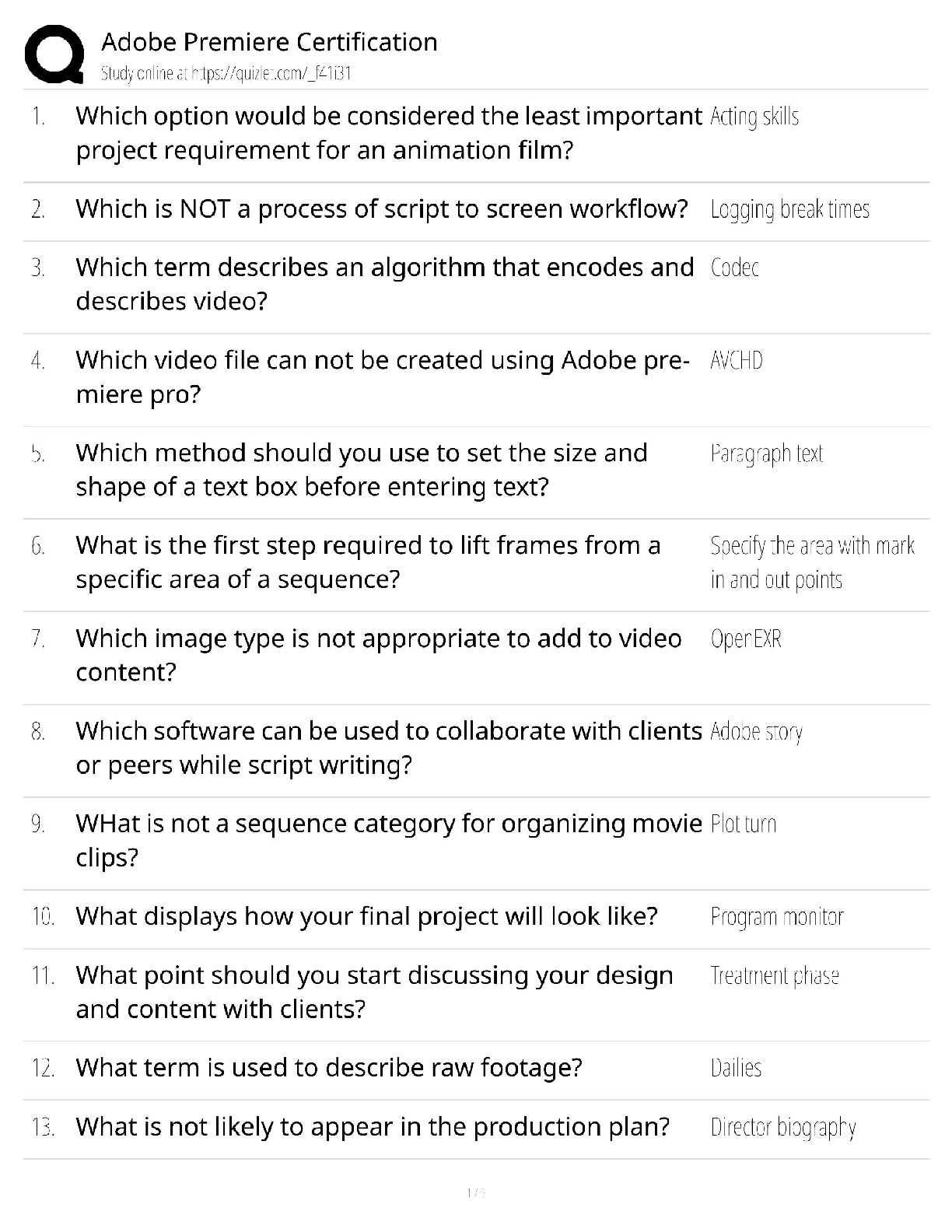
Task: Select the 'AVCHD' answer
Action: point(736,361)
